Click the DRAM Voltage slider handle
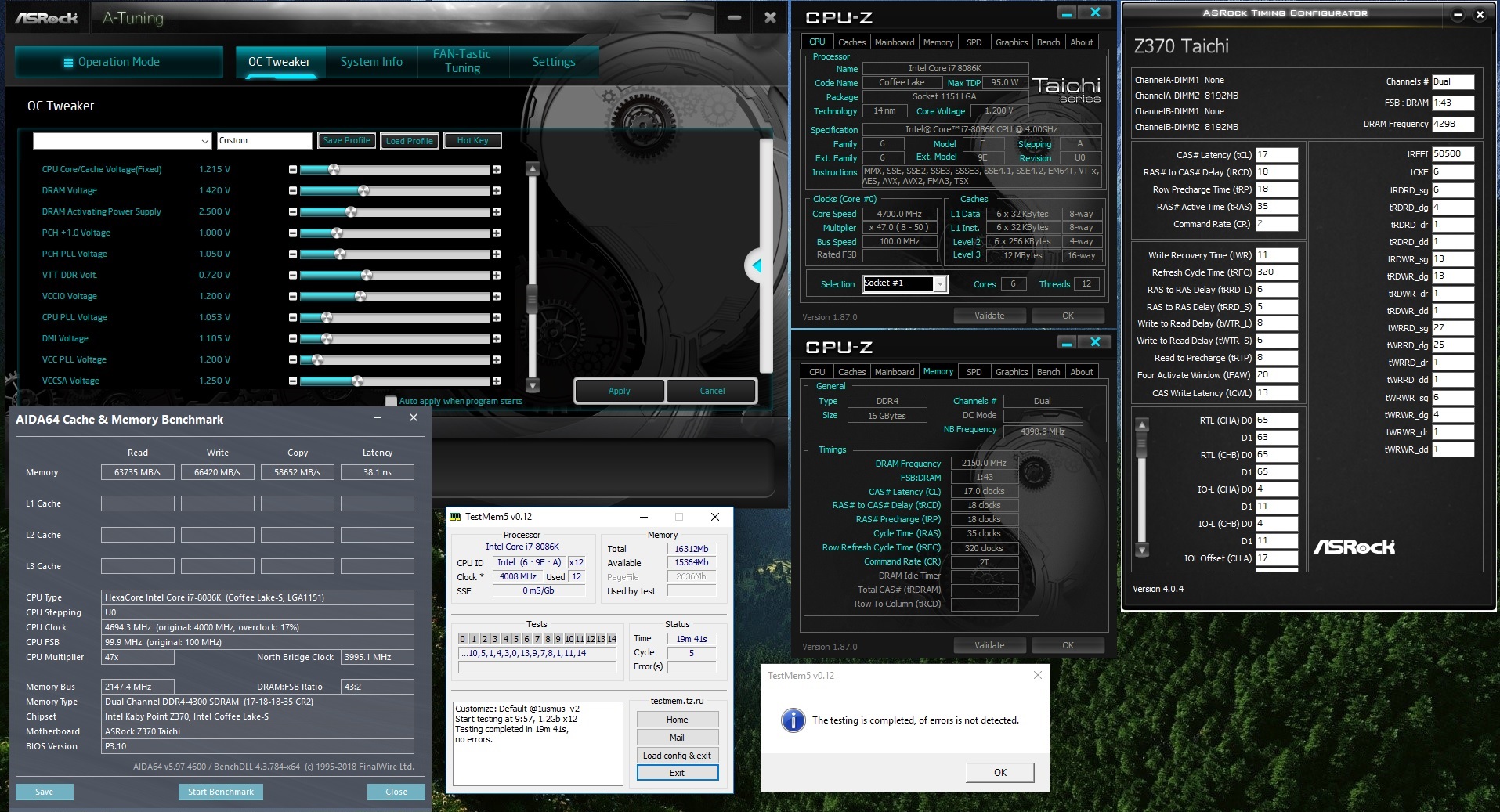1500x812 pixels. 363,191
